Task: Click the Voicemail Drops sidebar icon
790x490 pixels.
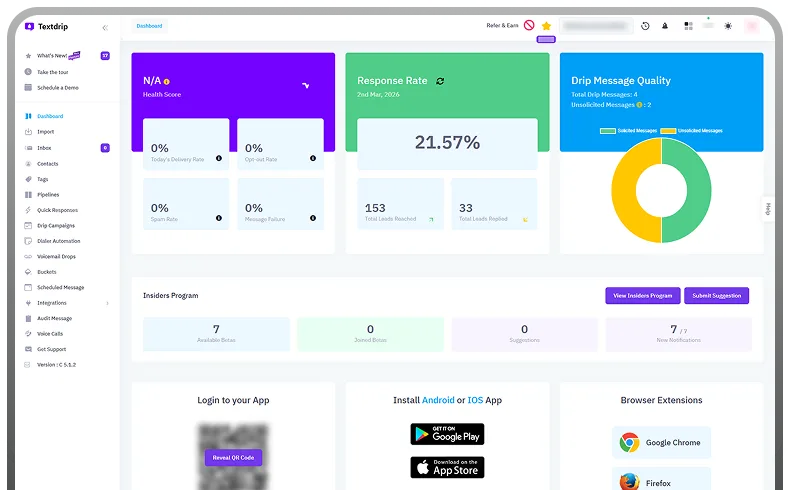Action: [28, 257]
